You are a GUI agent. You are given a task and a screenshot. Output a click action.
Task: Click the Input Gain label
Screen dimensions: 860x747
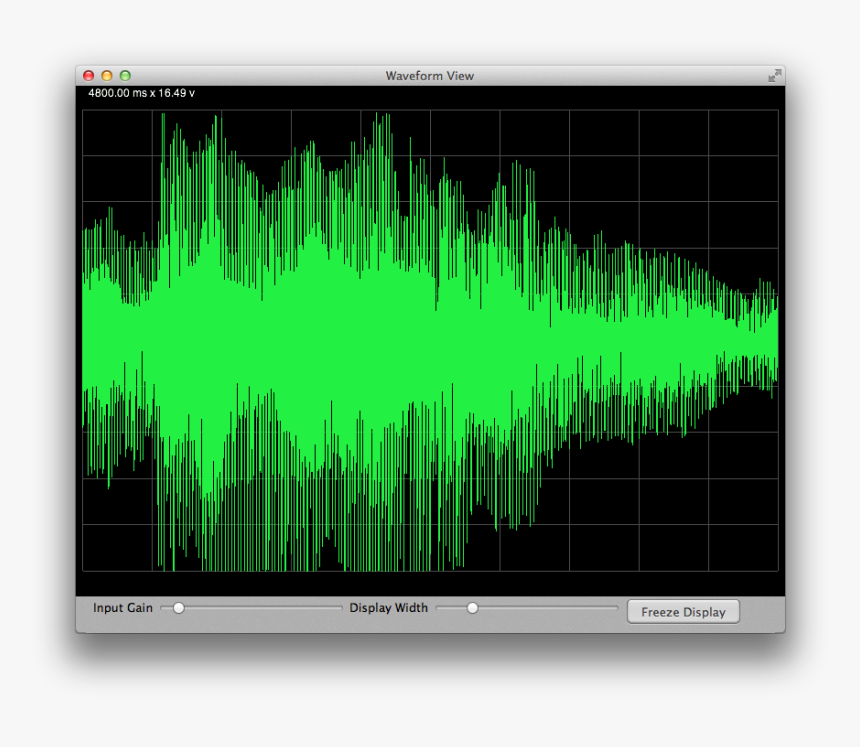[123, 608]
